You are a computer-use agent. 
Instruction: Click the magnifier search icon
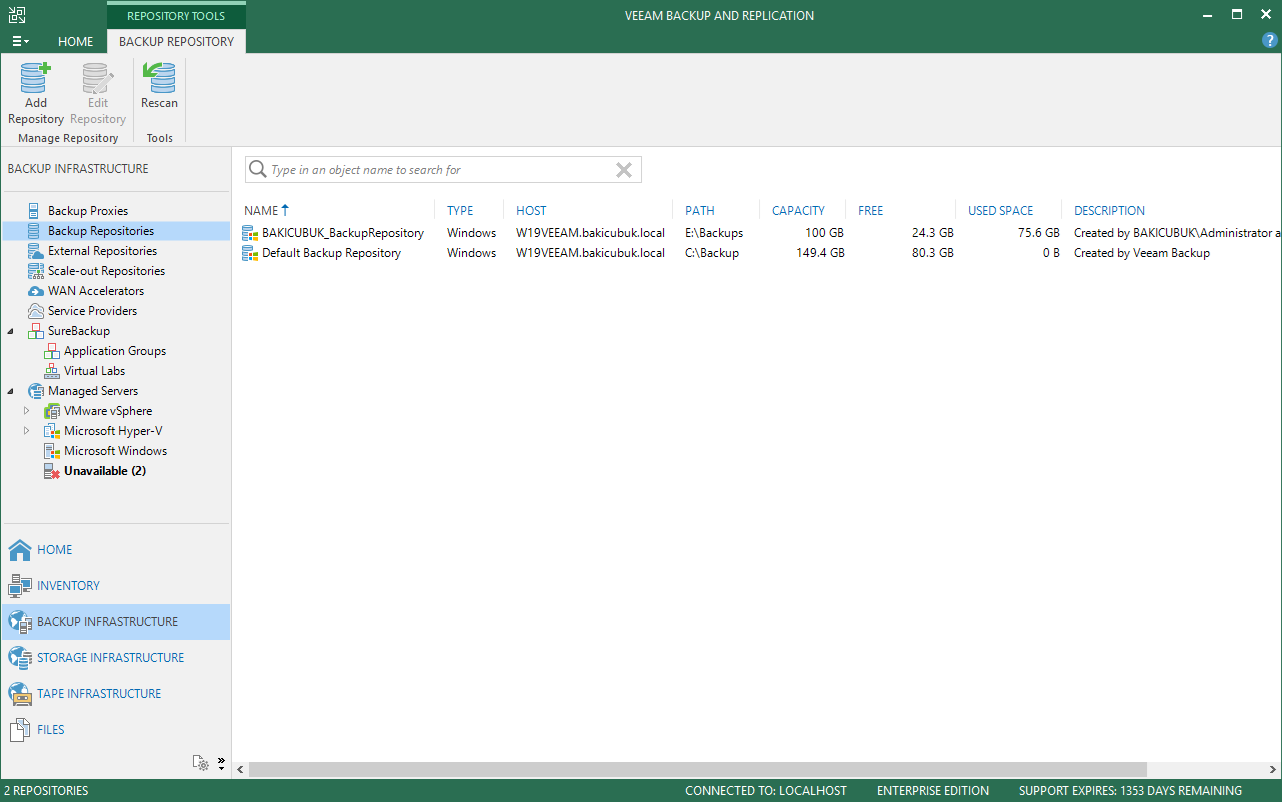coord(258,170)
